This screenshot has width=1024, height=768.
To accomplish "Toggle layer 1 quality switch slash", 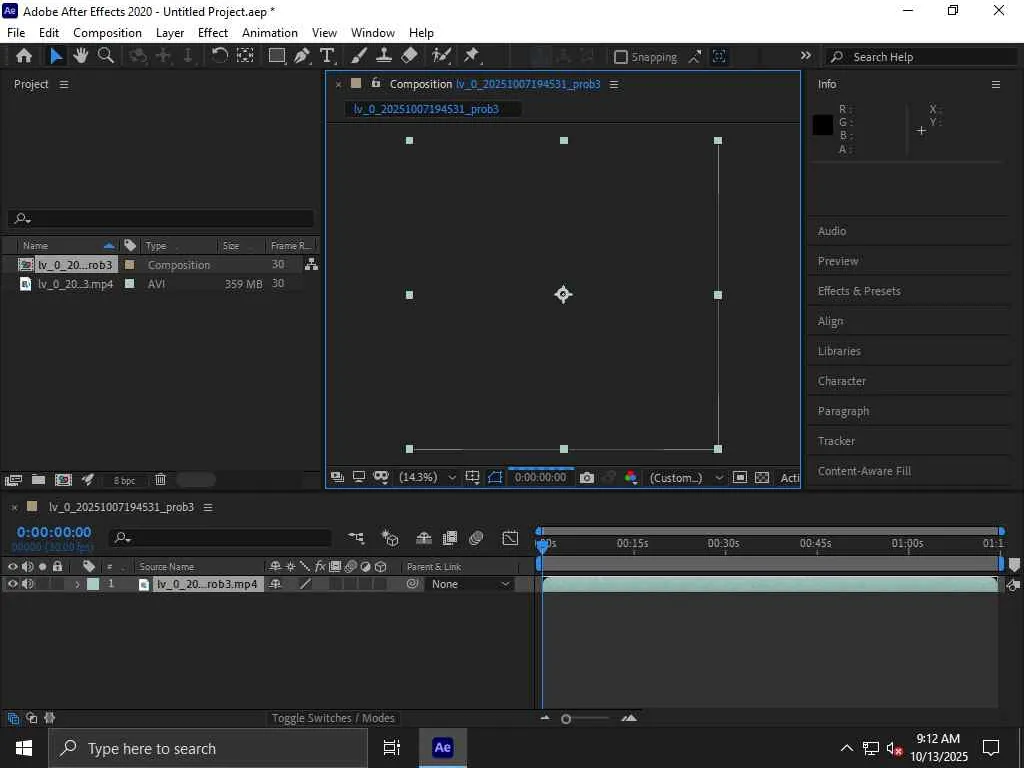I will [305, 584].
